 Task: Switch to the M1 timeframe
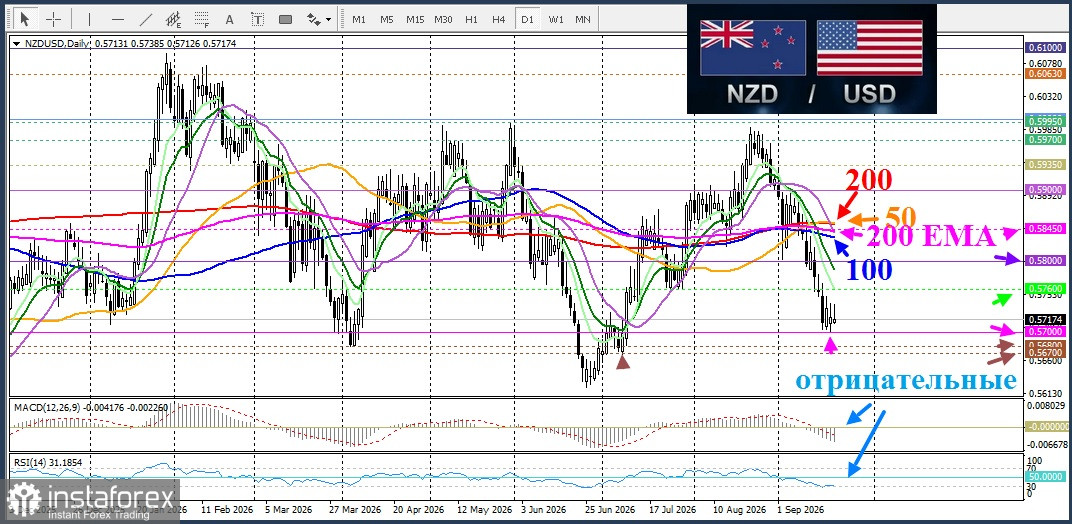(x=359, y=19)
